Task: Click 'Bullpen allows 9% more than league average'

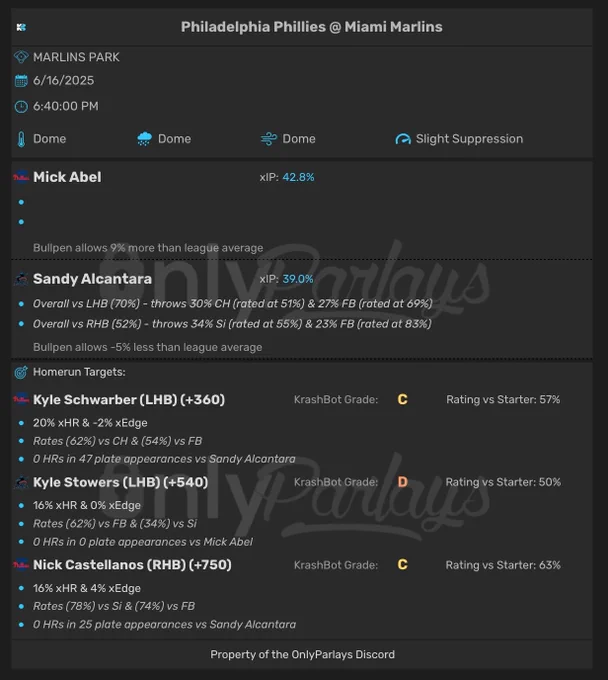Action: point(148,248)
